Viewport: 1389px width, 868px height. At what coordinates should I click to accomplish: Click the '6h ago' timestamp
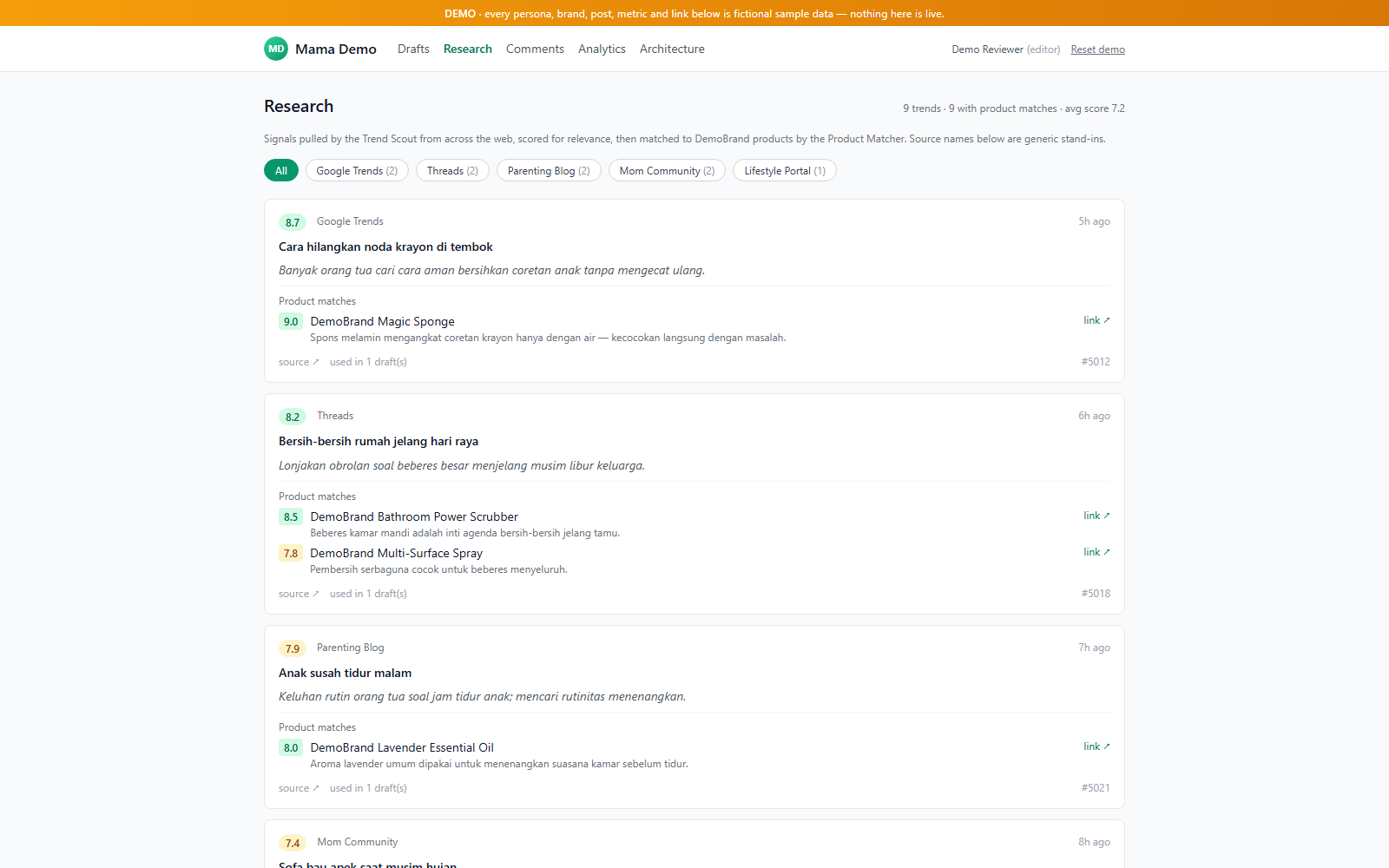point(1094,416)
